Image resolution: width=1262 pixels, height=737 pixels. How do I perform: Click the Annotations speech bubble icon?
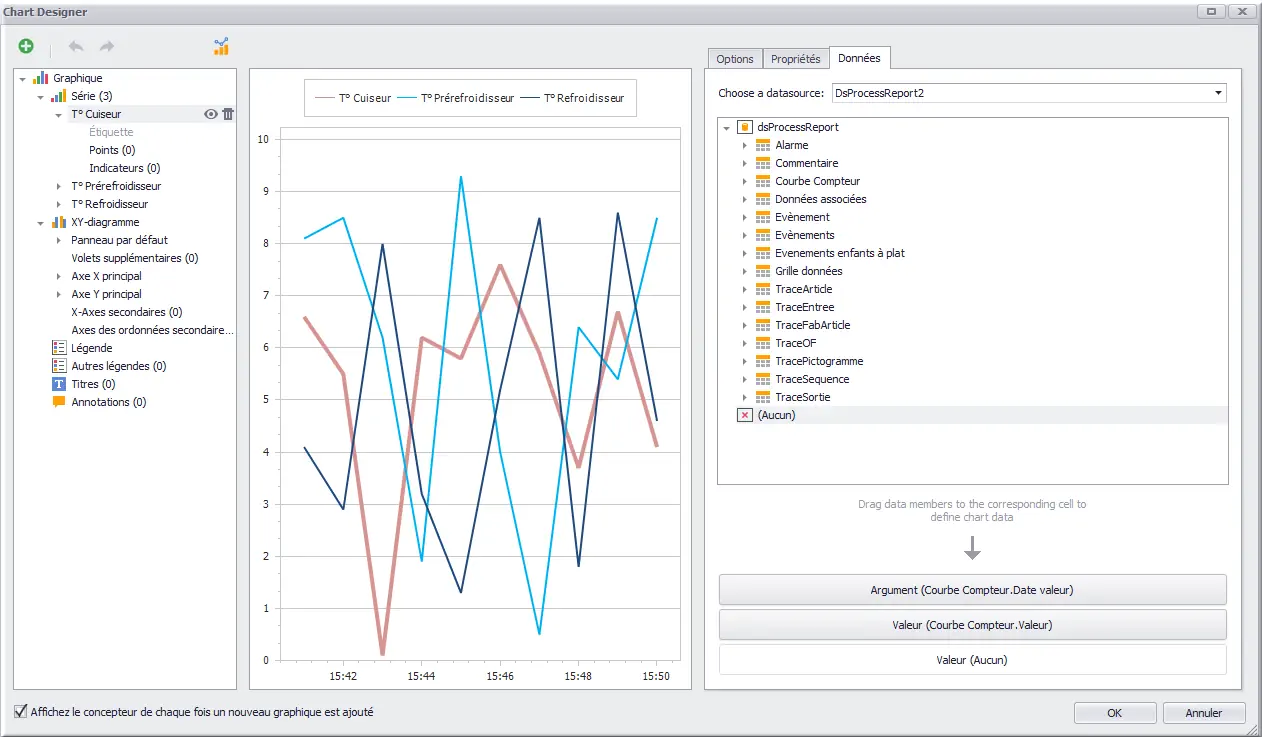point(59,402)
